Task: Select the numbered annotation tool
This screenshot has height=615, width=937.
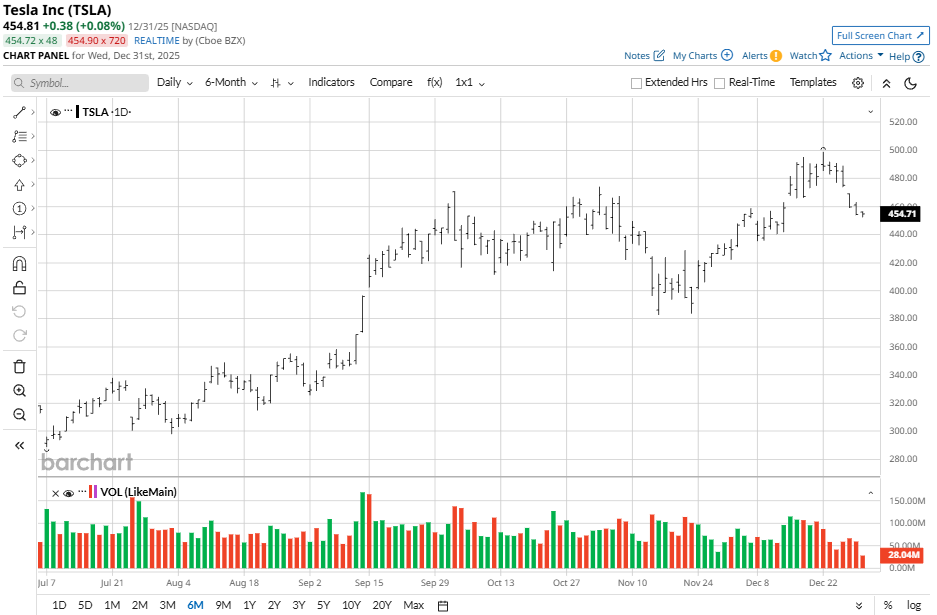Action: (x=19, y=208)
